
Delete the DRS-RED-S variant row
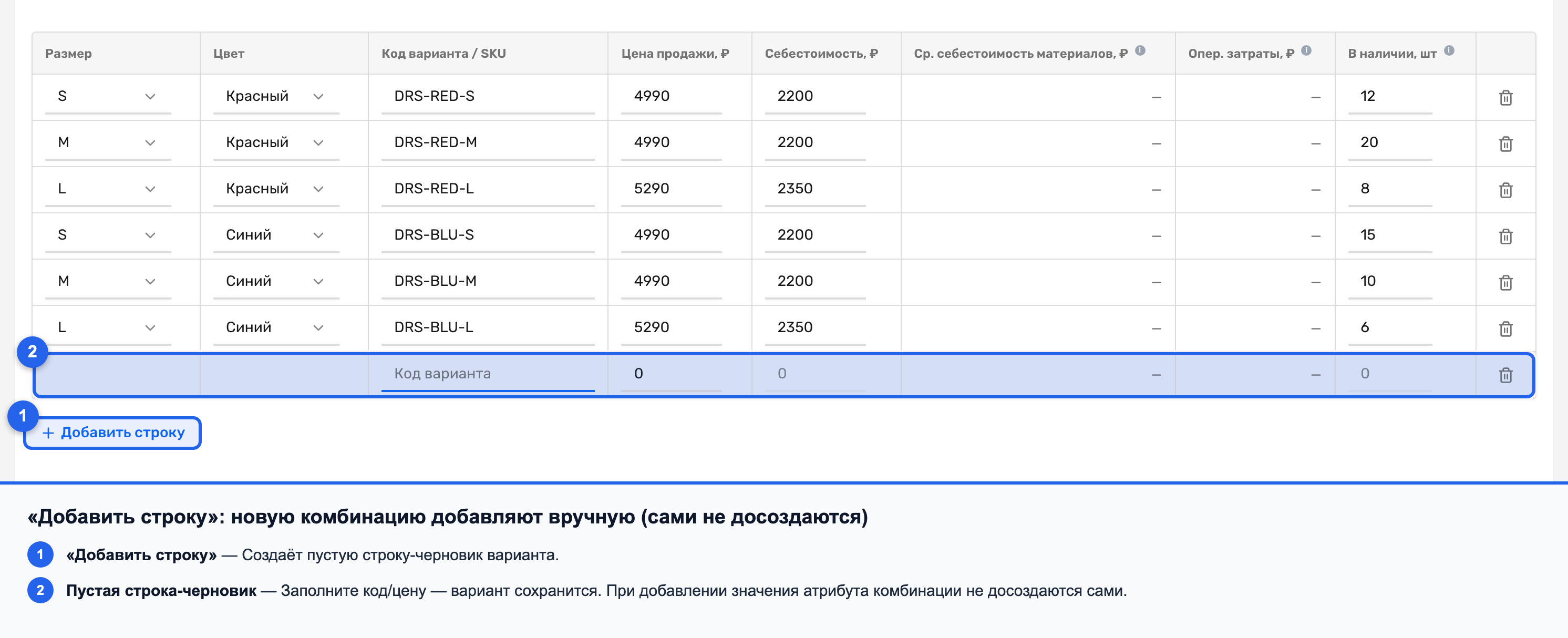pyautogui.click(x=1505, y=97)
